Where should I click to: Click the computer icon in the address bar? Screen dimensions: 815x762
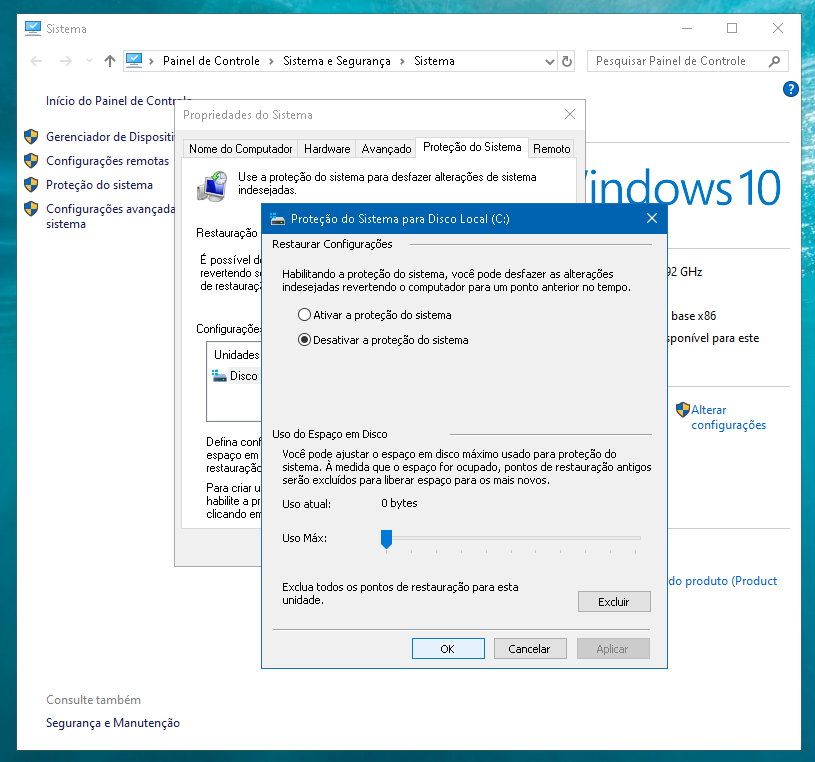tap(134, 61)
